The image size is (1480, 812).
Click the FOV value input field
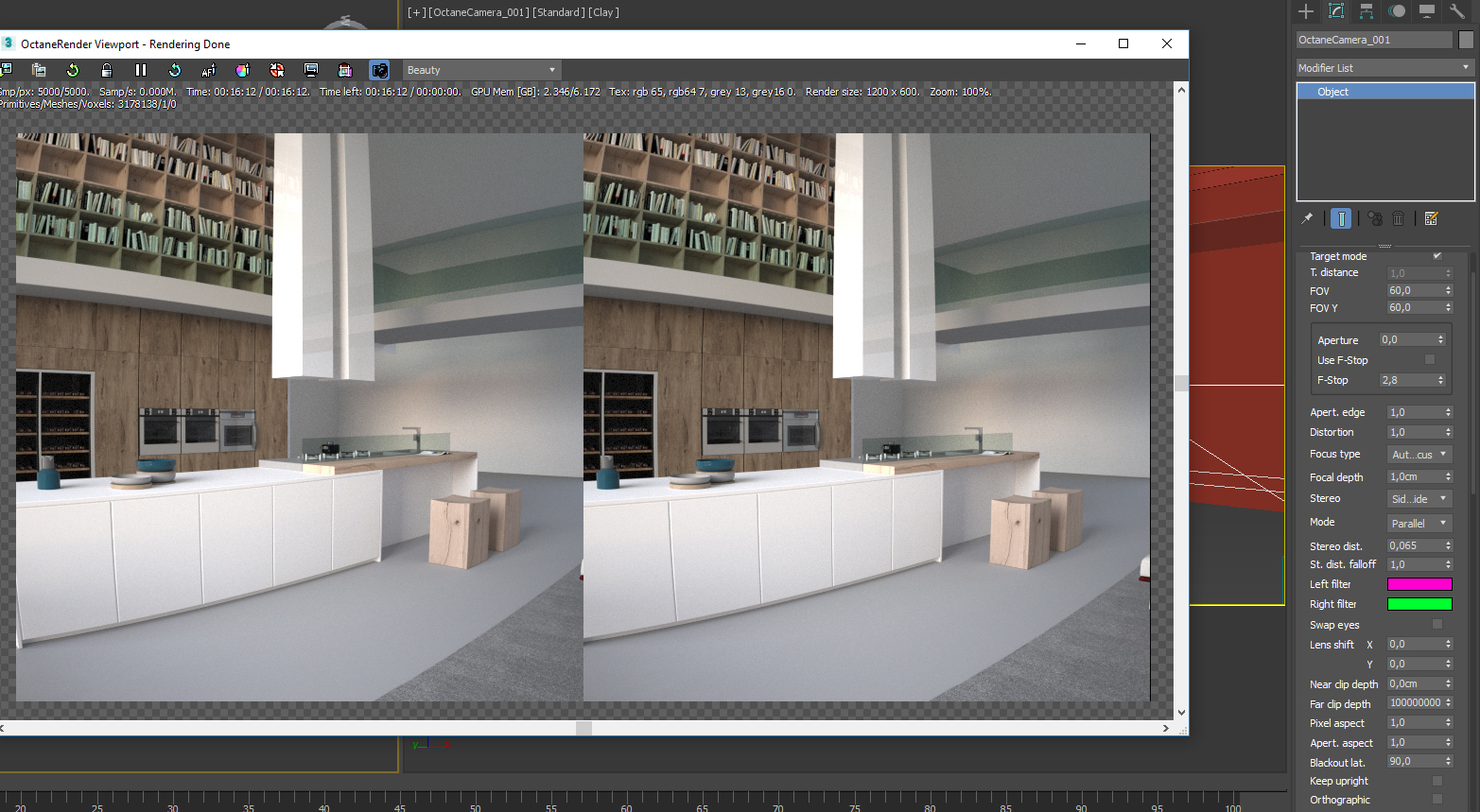pyautogui.click(x=1414, y=291)
